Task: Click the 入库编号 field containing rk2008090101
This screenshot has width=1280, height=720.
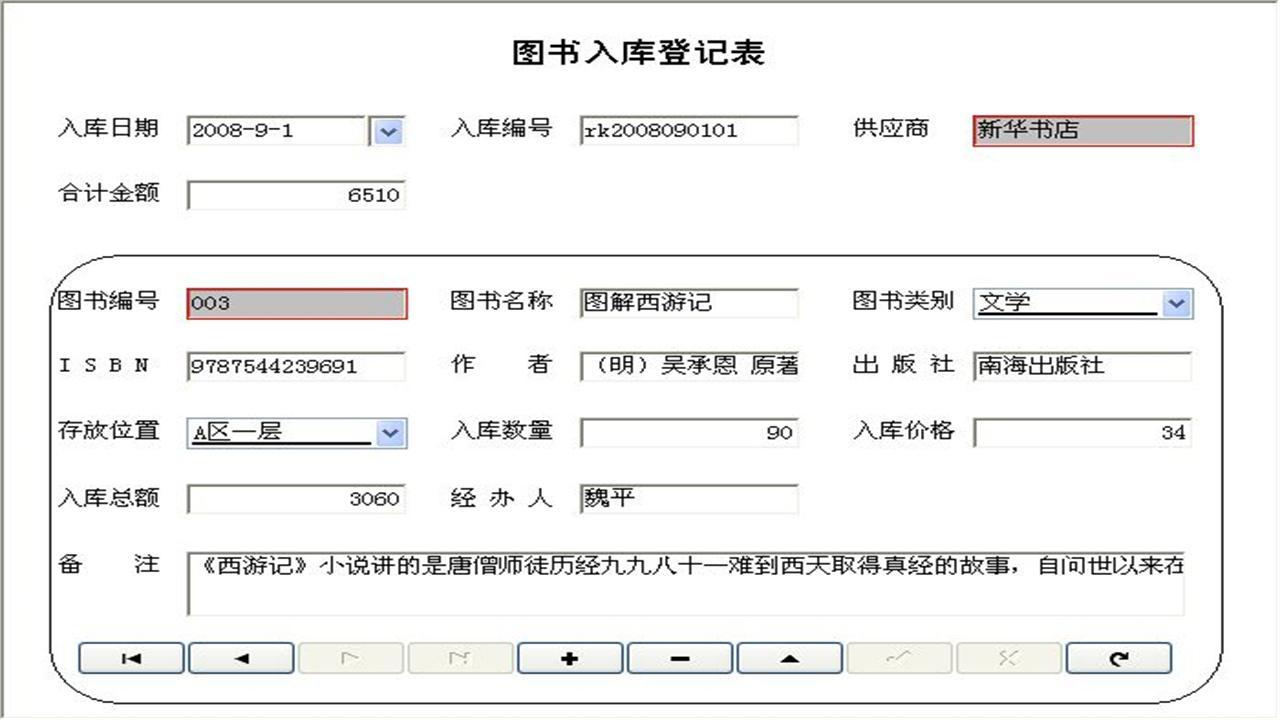Action: tap(688, 131)
